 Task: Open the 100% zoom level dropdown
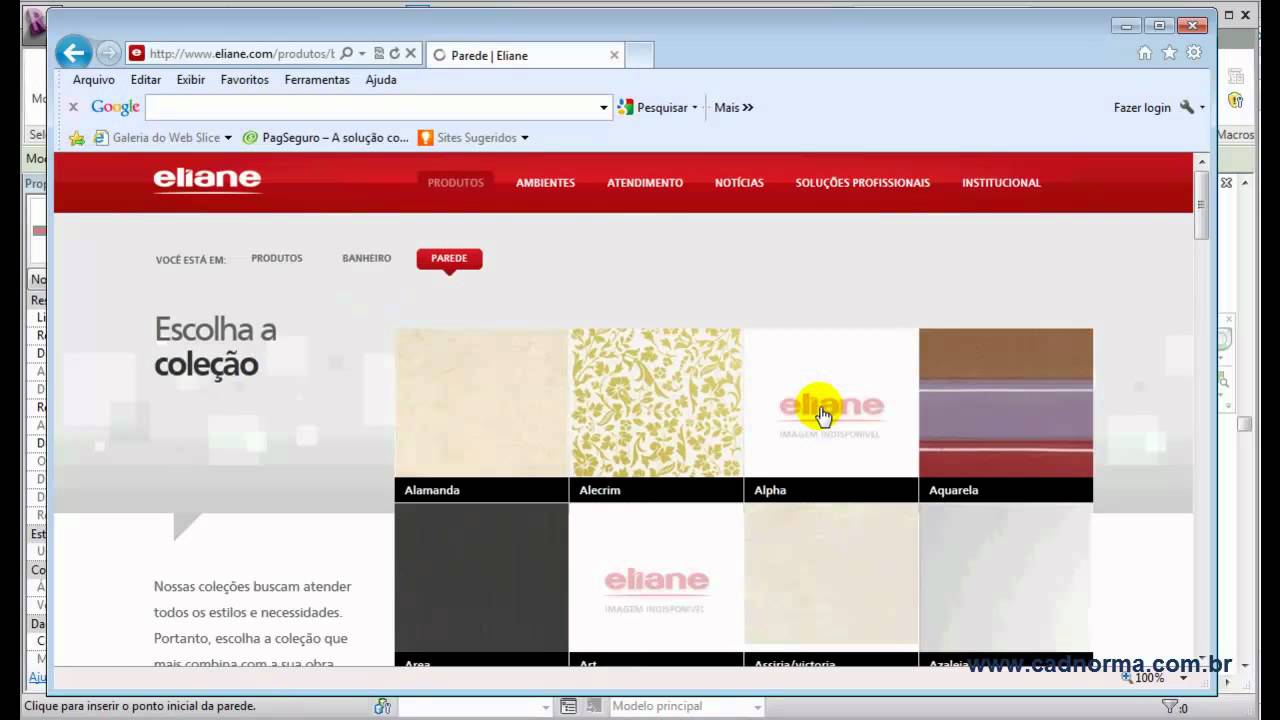(1184, 677)
